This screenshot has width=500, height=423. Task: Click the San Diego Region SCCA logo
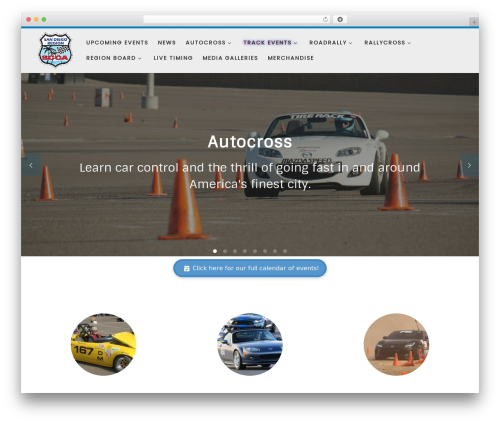55,50
